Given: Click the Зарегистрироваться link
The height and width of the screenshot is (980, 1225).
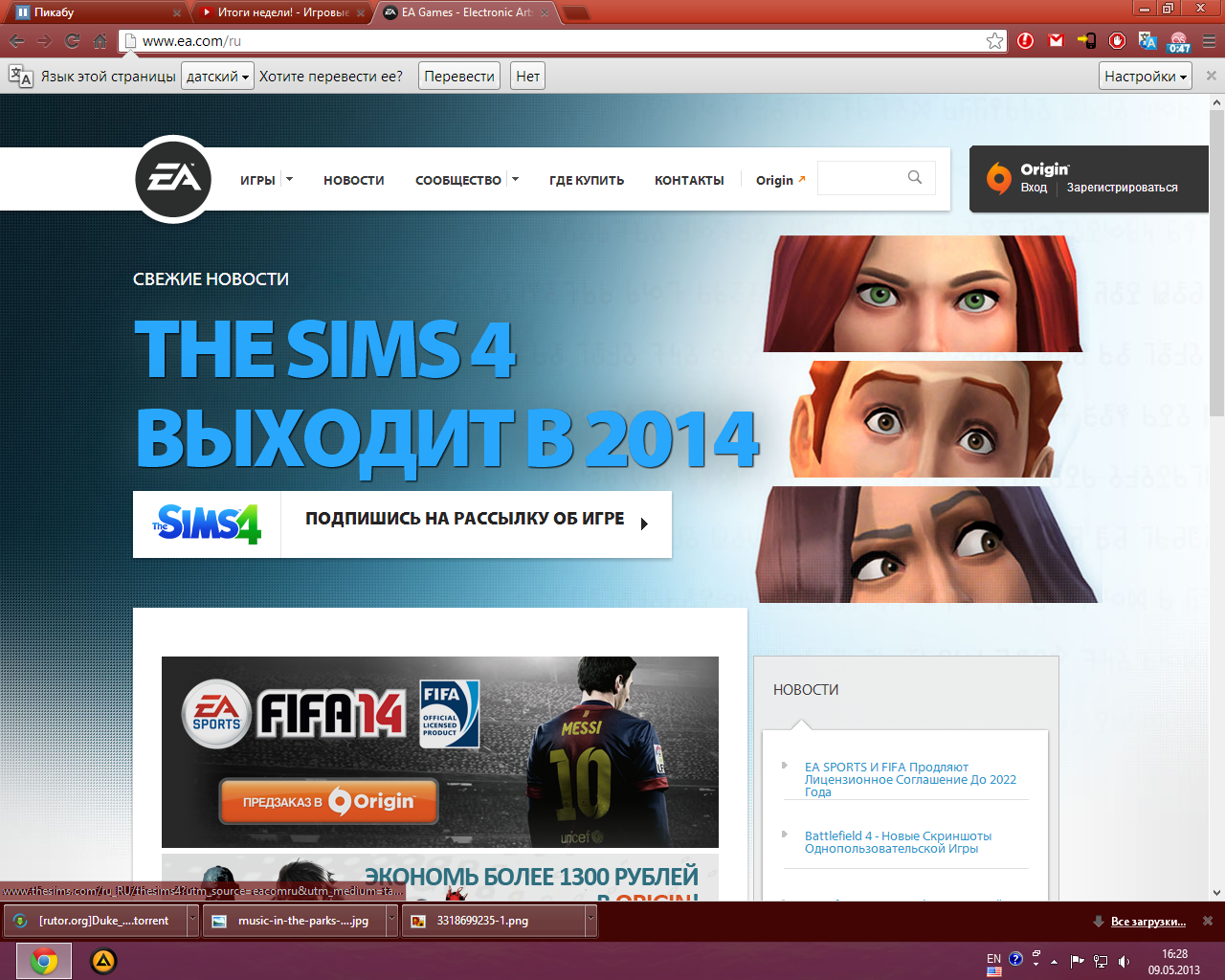Looking at the screenshot, I should [1123, 188].
